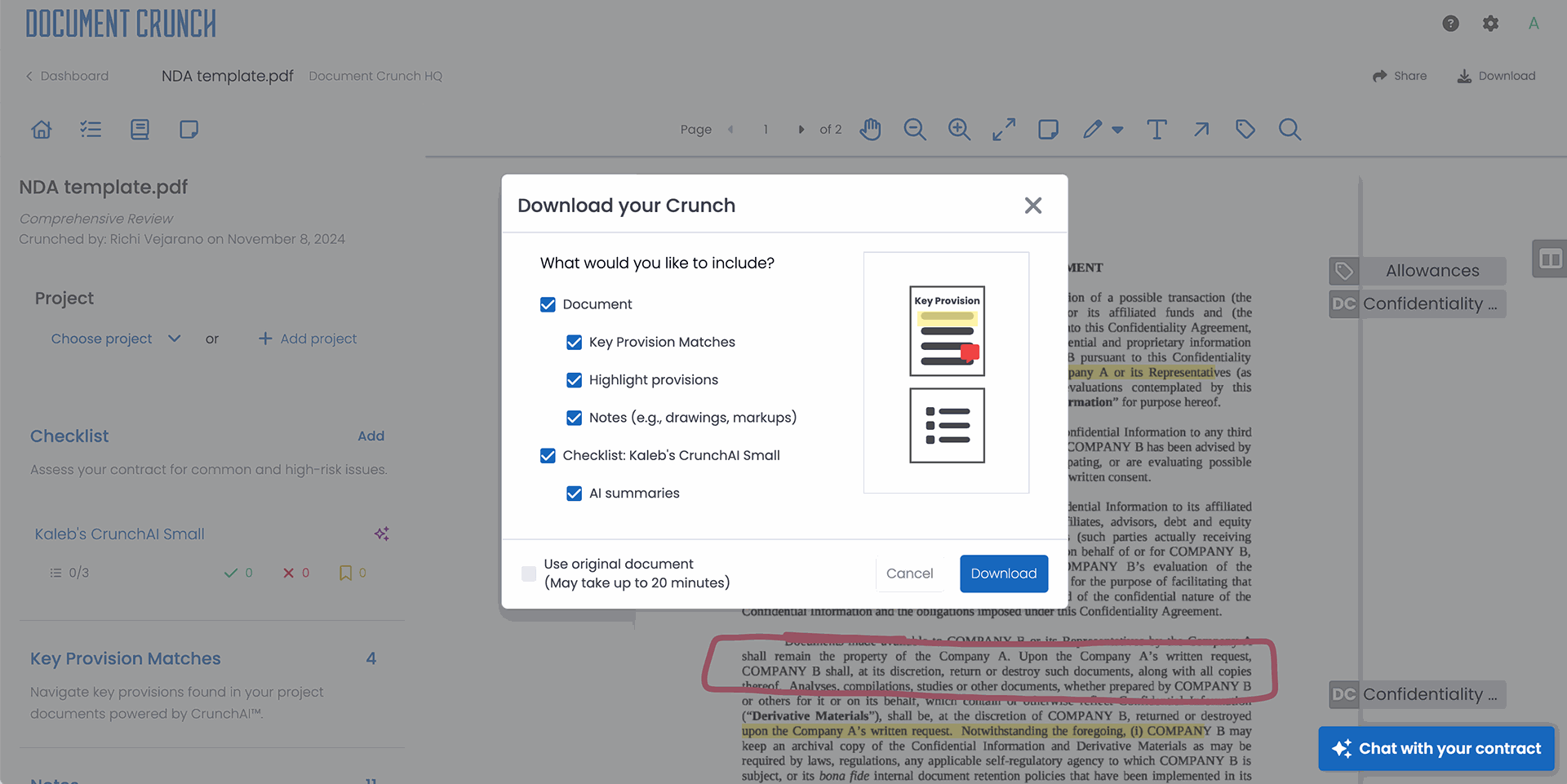Open the user avatar A menu

[x=1534, y=24]
